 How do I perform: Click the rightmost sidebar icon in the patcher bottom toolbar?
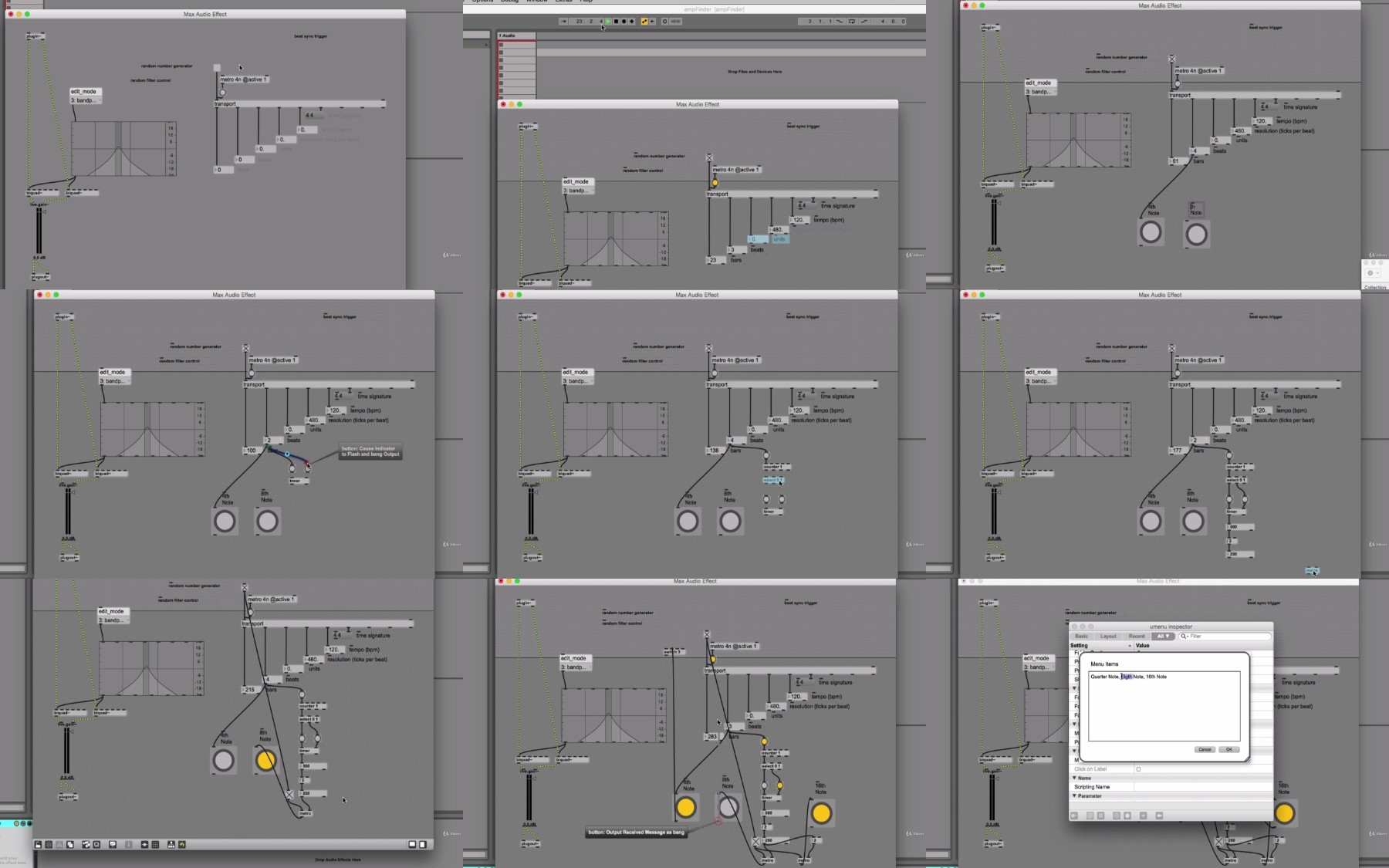(423, 844)
